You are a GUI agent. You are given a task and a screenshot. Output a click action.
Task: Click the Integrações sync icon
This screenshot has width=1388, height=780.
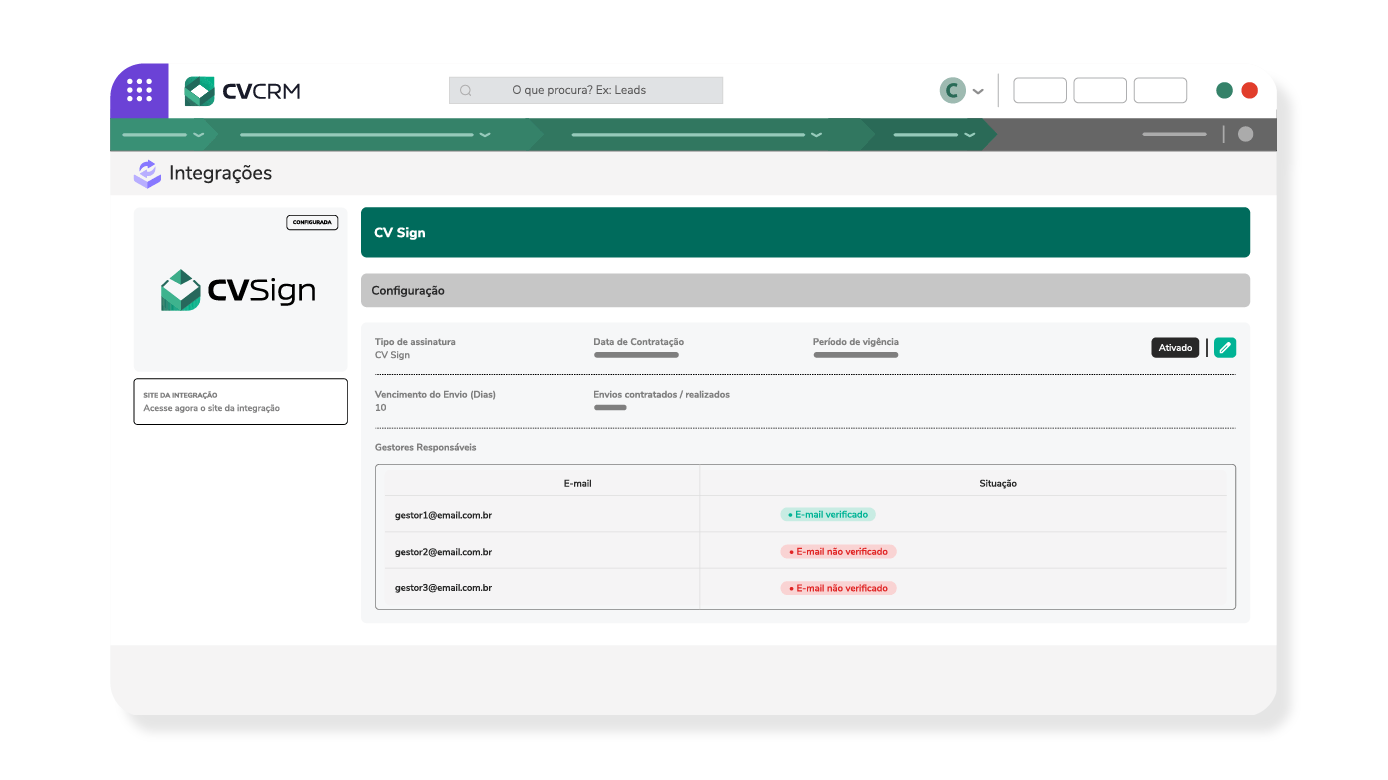[147, 173]
